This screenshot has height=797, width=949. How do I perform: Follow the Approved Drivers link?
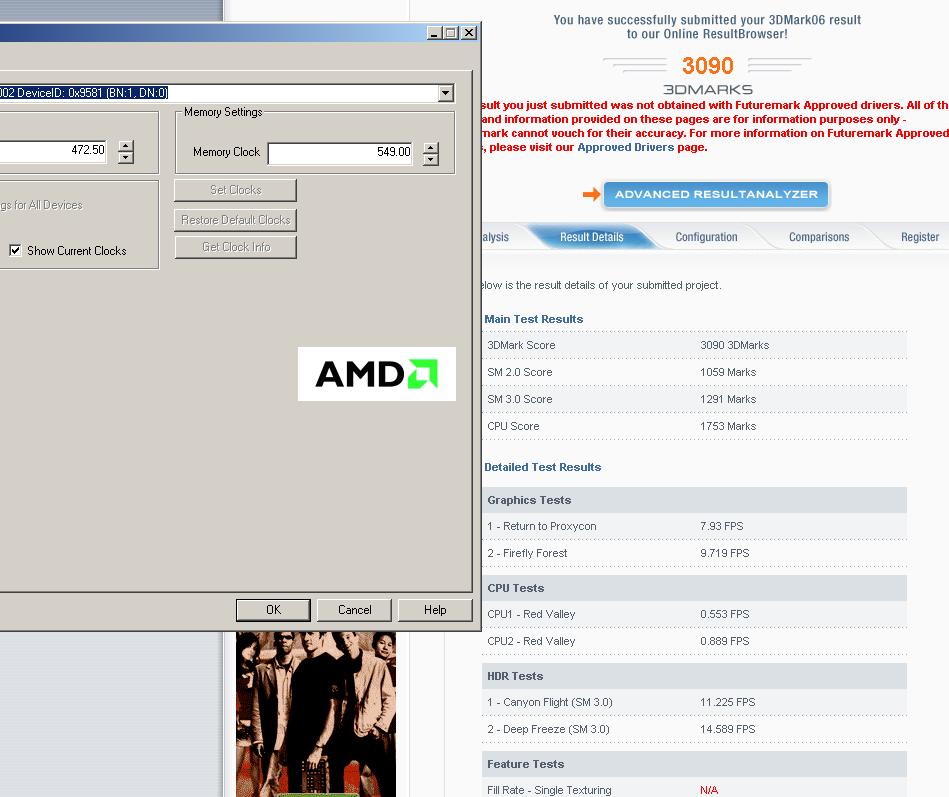click(x=625, y=147)
